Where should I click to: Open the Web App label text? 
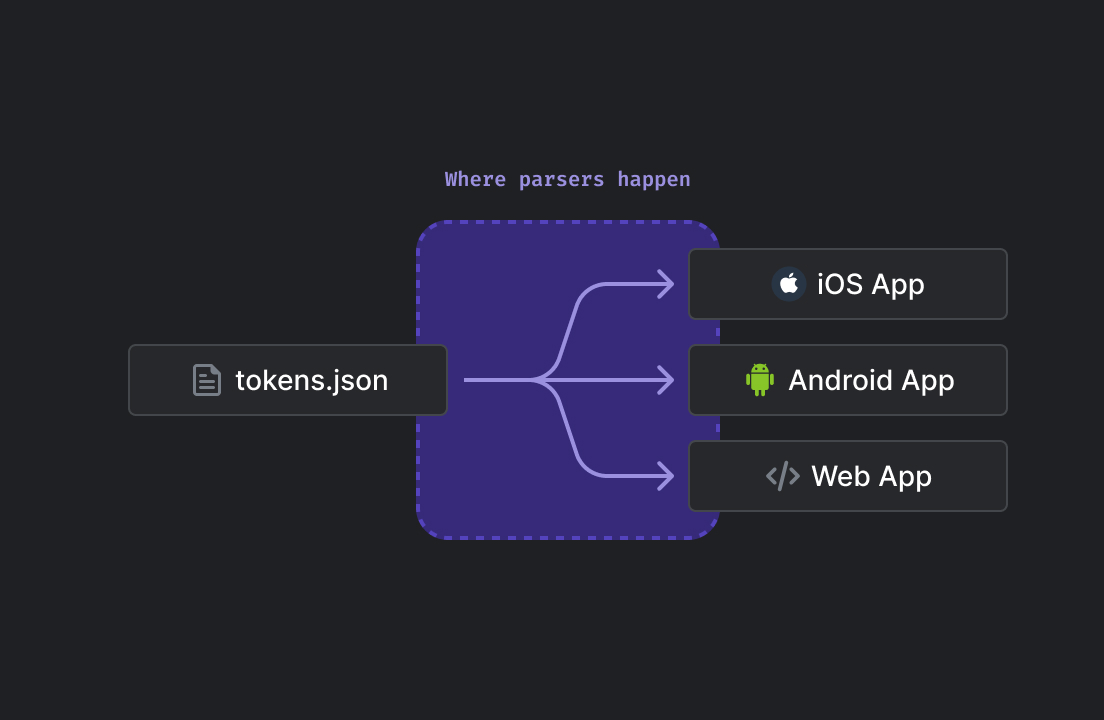pyautogui.click(x=871, y=476)
